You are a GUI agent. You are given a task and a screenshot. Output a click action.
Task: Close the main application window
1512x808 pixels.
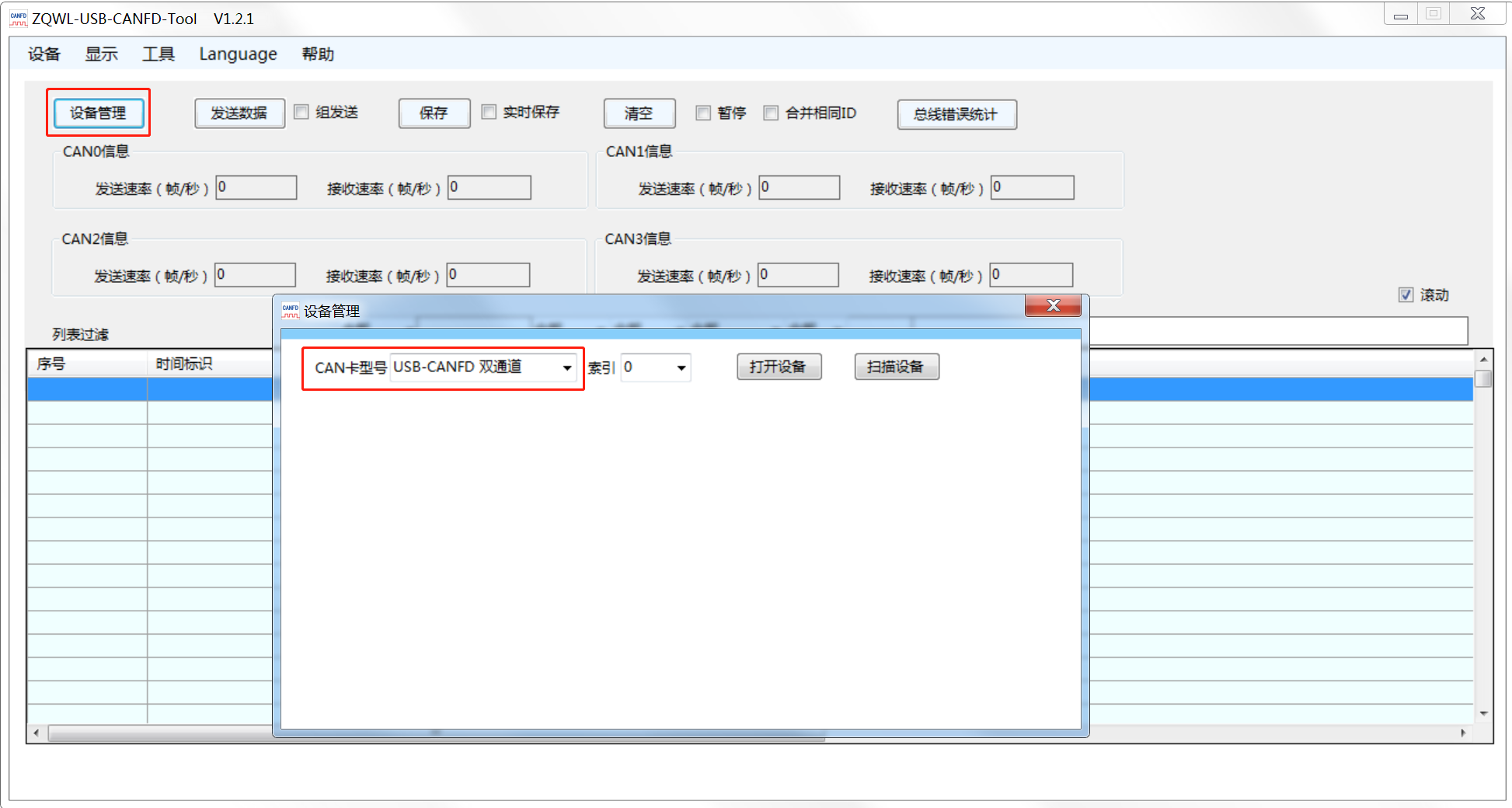coord(1478,14)
